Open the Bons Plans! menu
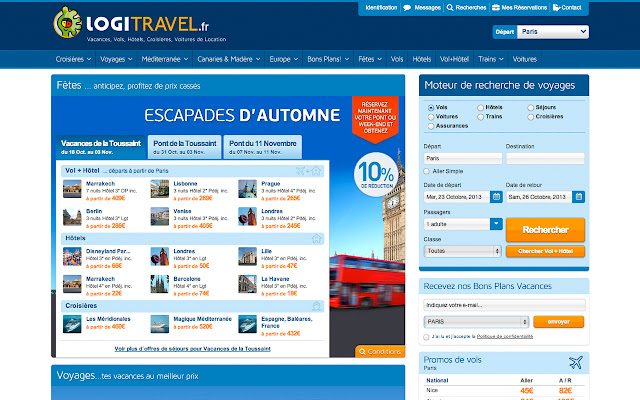The width and height of the screenshot is (640, 400). [328, 59]
